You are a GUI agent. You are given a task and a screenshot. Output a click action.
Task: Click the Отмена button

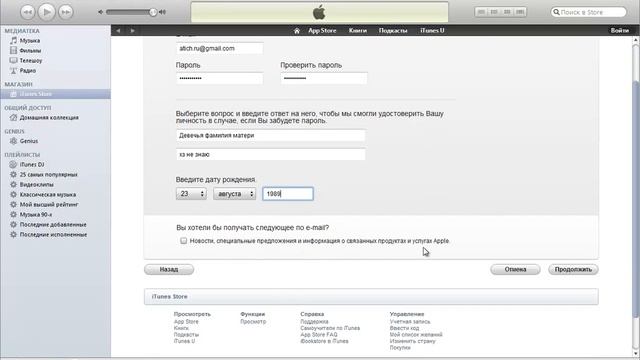pyautogui.click(x=515, y=269)
